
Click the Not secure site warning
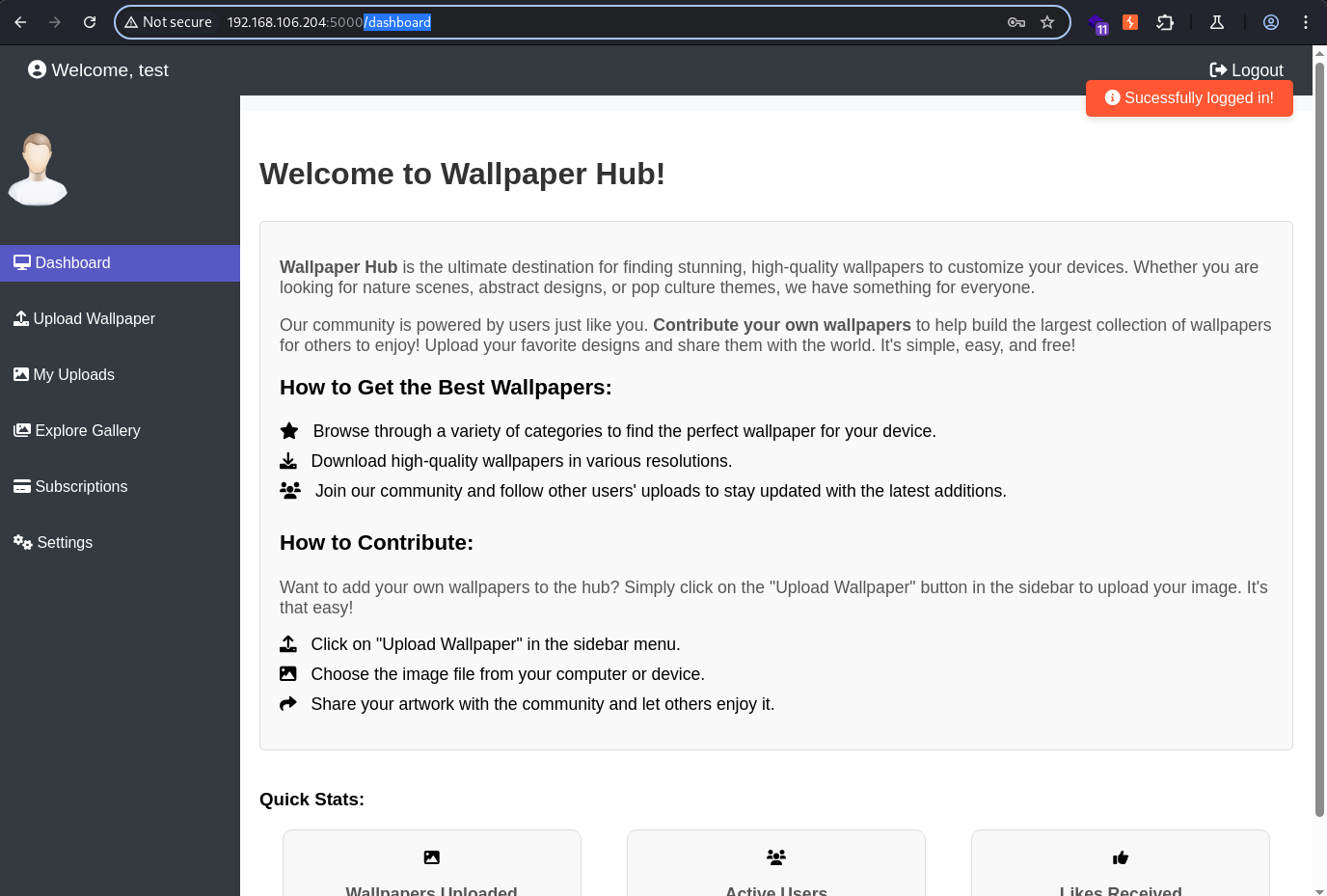(x=169, y=22)
